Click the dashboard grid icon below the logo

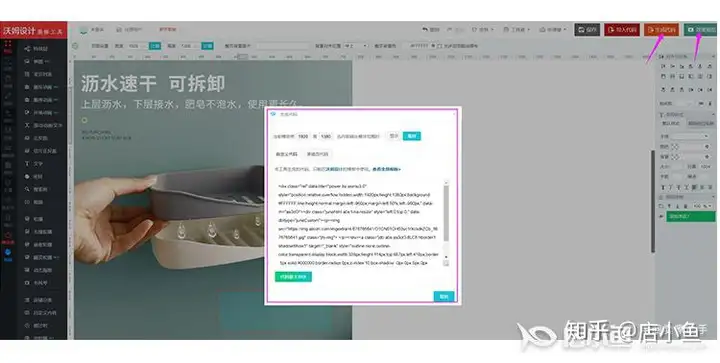[8, 46]
